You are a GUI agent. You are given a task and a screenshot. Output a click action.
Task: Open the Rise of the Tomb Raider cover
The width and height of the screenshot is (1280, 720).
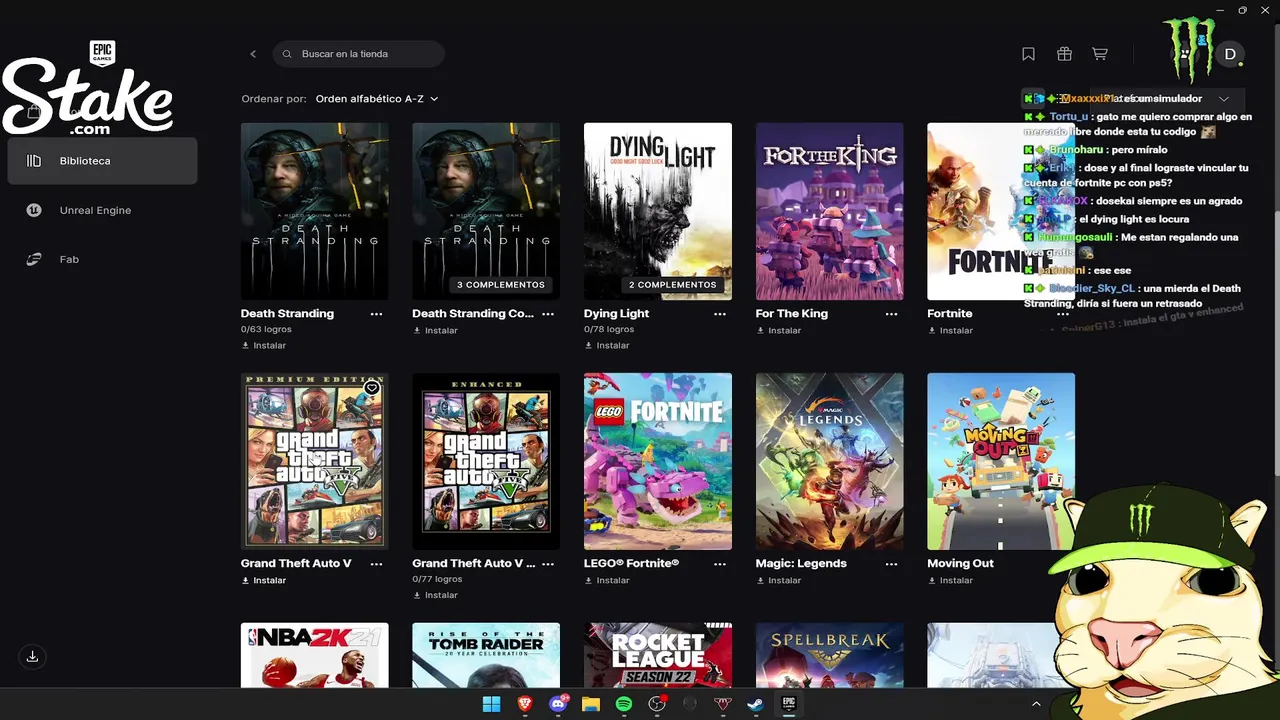[x=486, y=655]
